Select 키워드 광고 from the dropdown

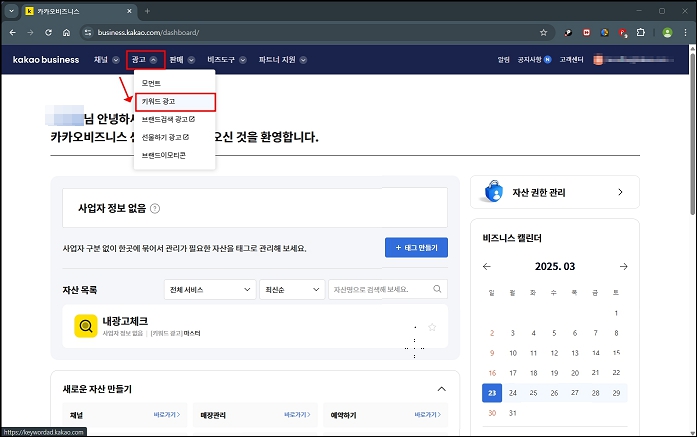point(175,102)
